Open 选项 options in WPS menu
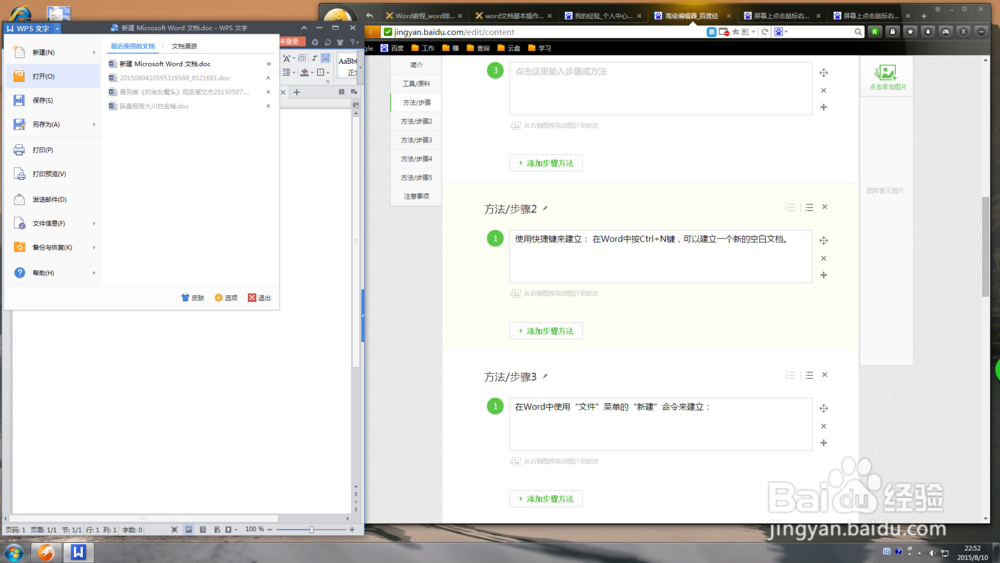 226,298
